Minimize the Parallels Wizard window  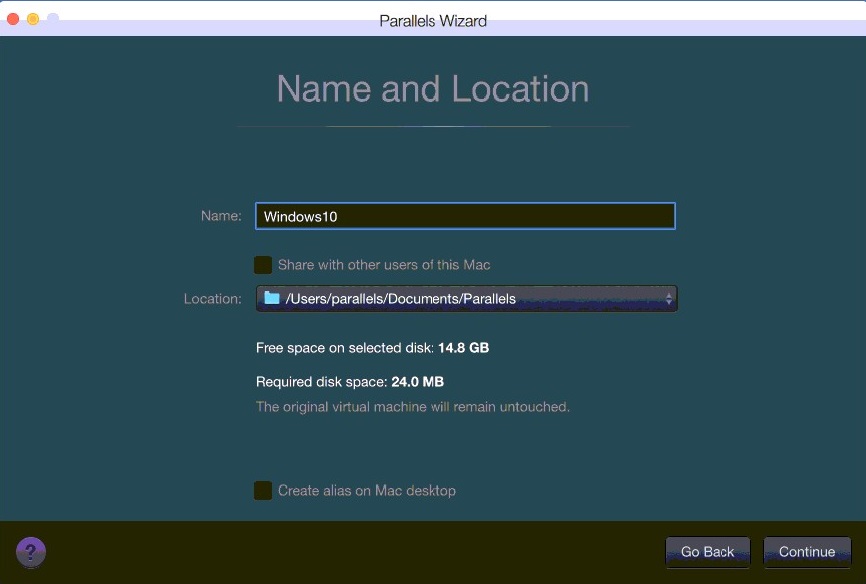point(33,19)
